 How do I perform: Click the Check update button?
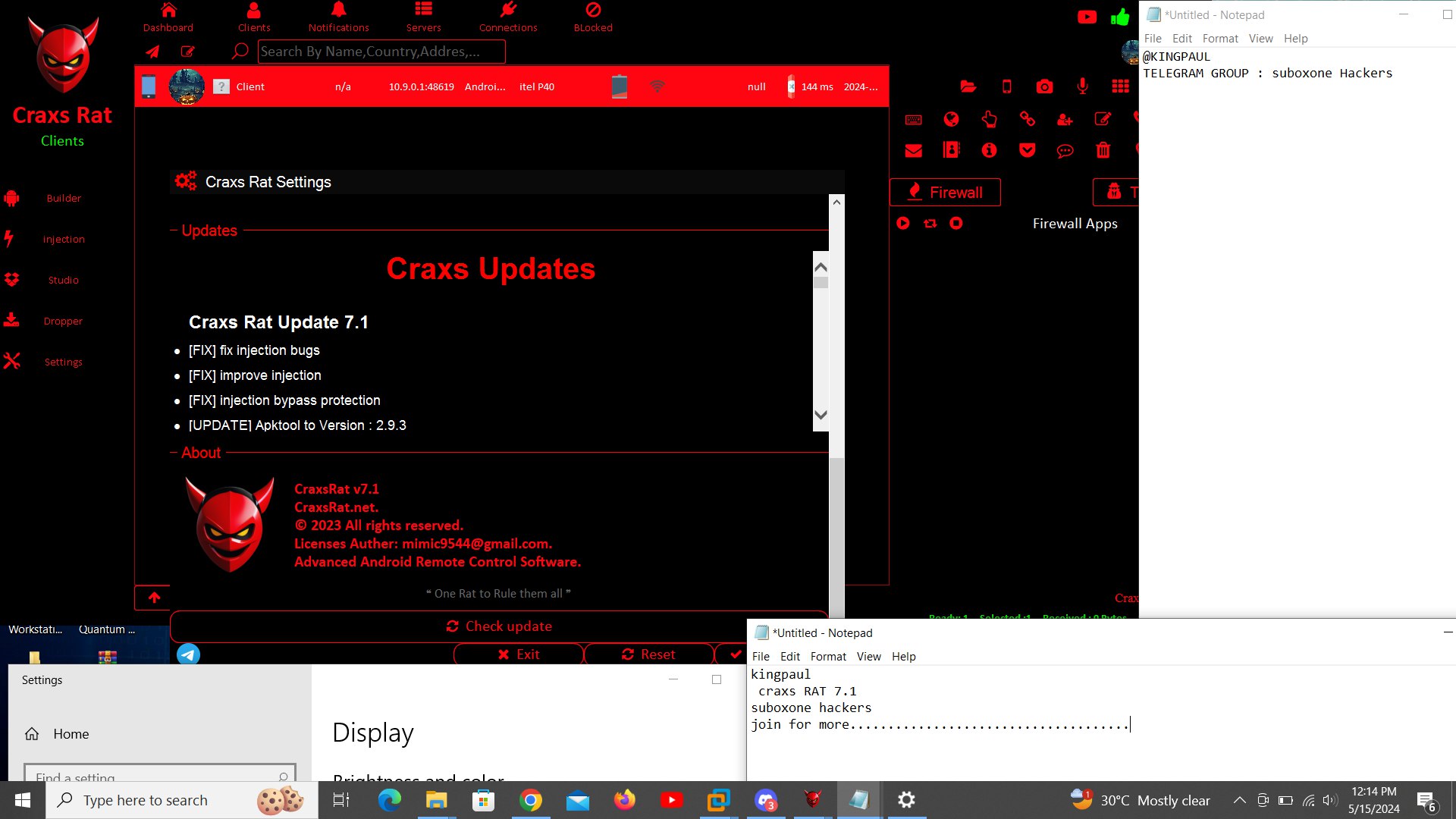[x=499, y=626]
